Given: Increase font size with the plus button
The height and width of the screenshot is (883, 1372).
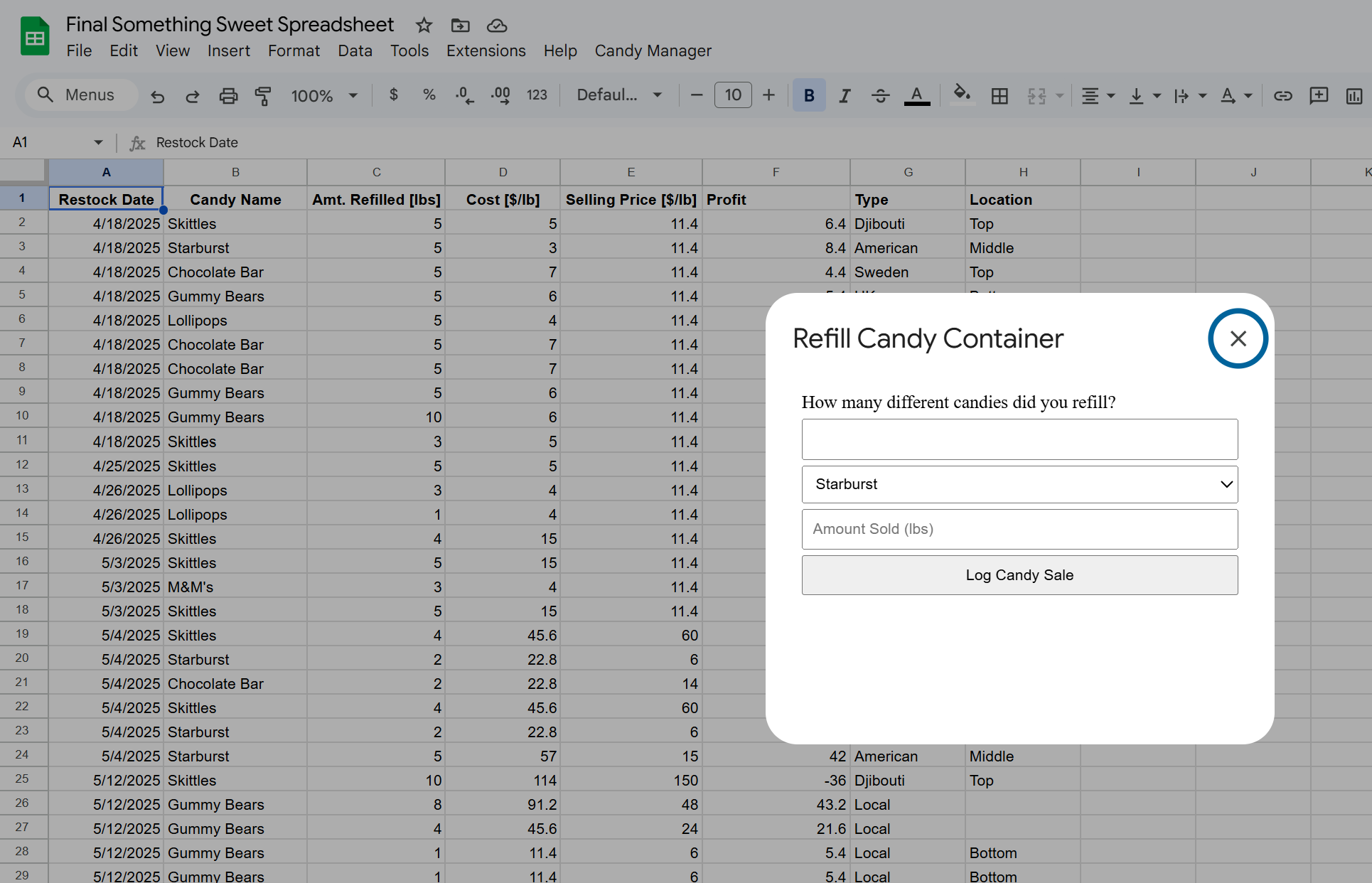Looking at the screenshot, I should pyautogui.click(x=768, y=95).
